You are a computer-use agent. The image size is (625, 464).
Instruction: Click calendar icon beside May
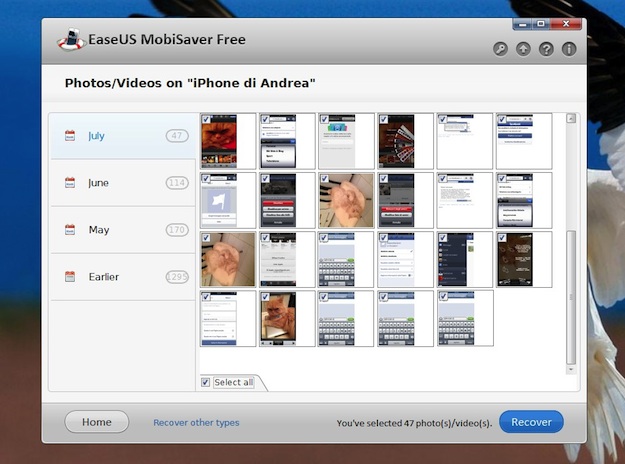pos(70,230)
